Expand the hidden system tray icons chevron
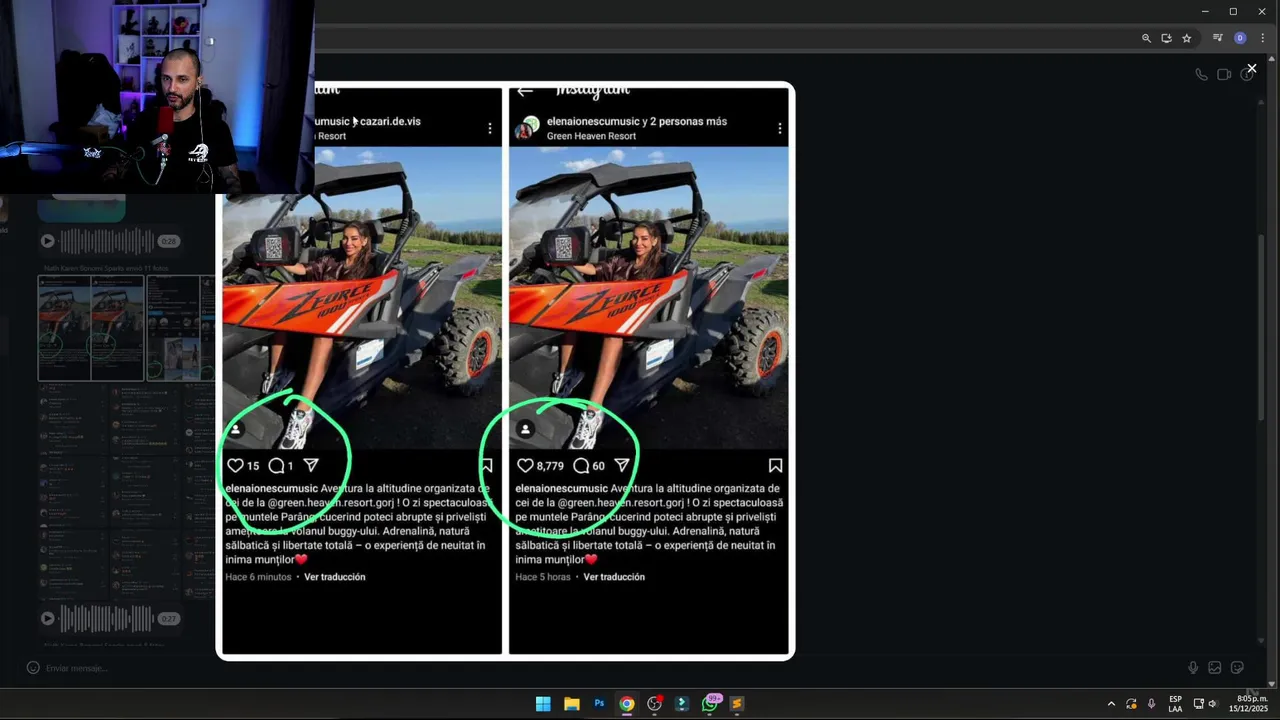 tap(1111, 704)
